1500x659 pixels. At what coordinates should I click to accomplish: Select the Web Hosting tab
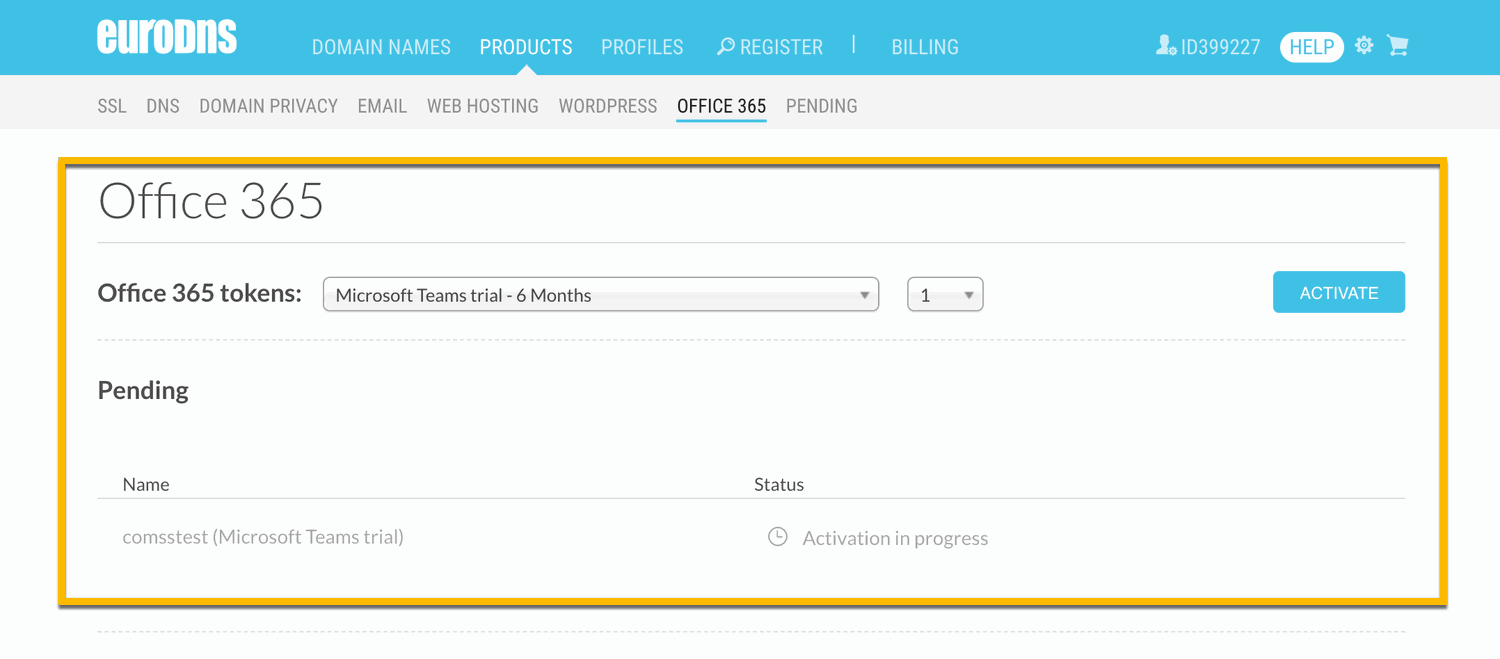483,106
